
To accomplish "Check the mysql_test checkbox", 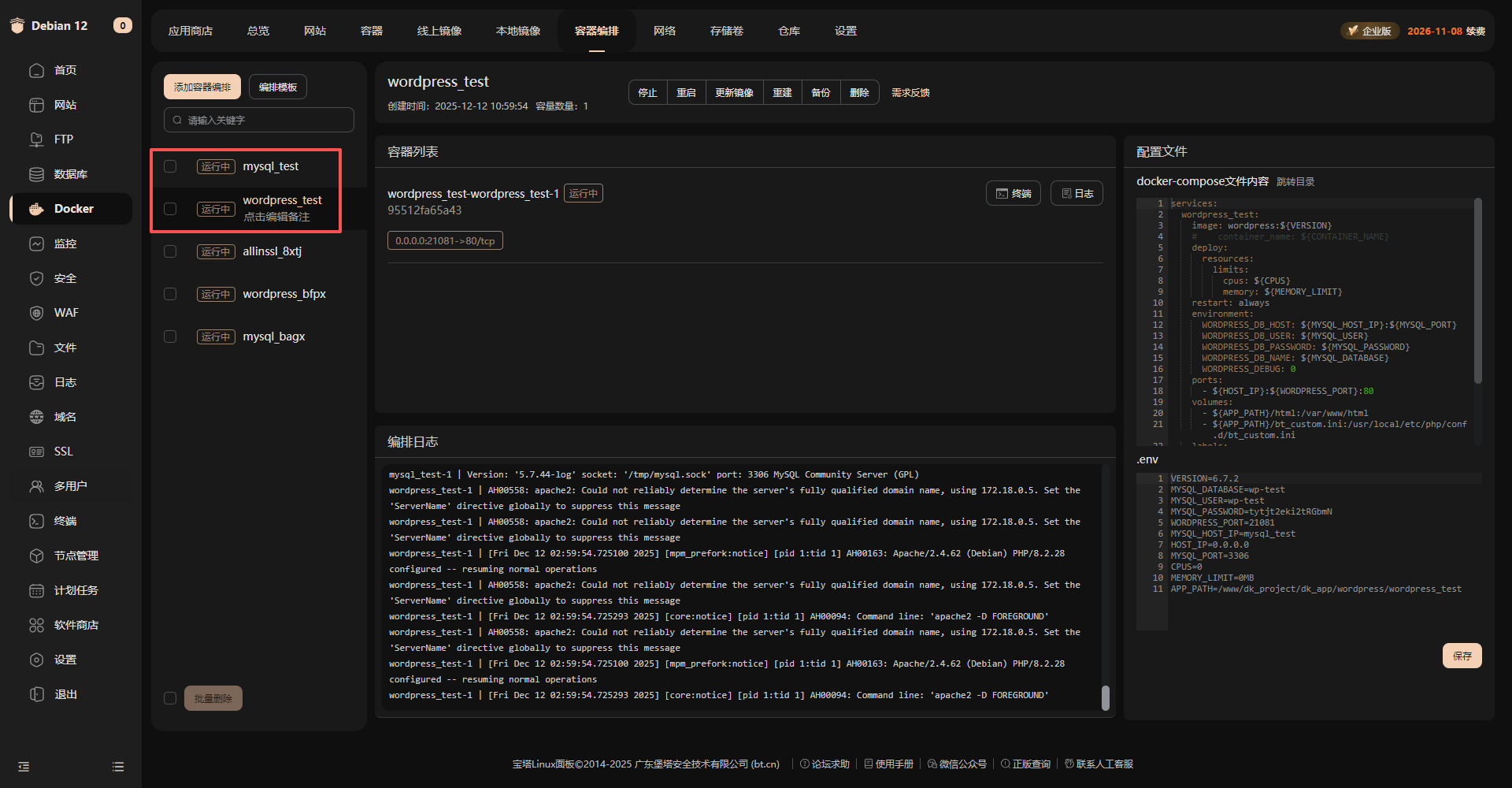I will [170, 166].
